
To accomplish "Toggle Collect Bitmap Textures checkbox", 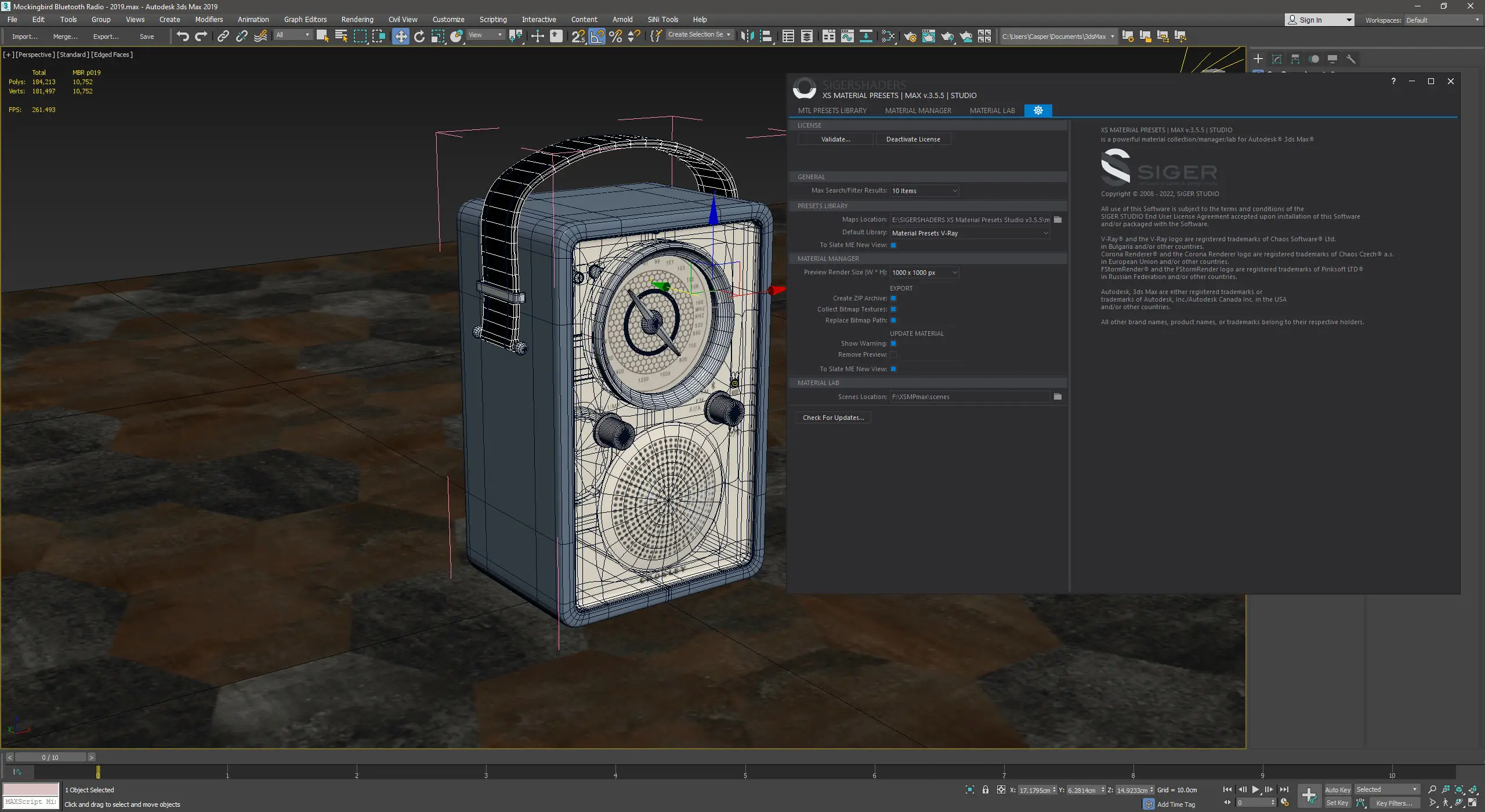I will [893, 309].
